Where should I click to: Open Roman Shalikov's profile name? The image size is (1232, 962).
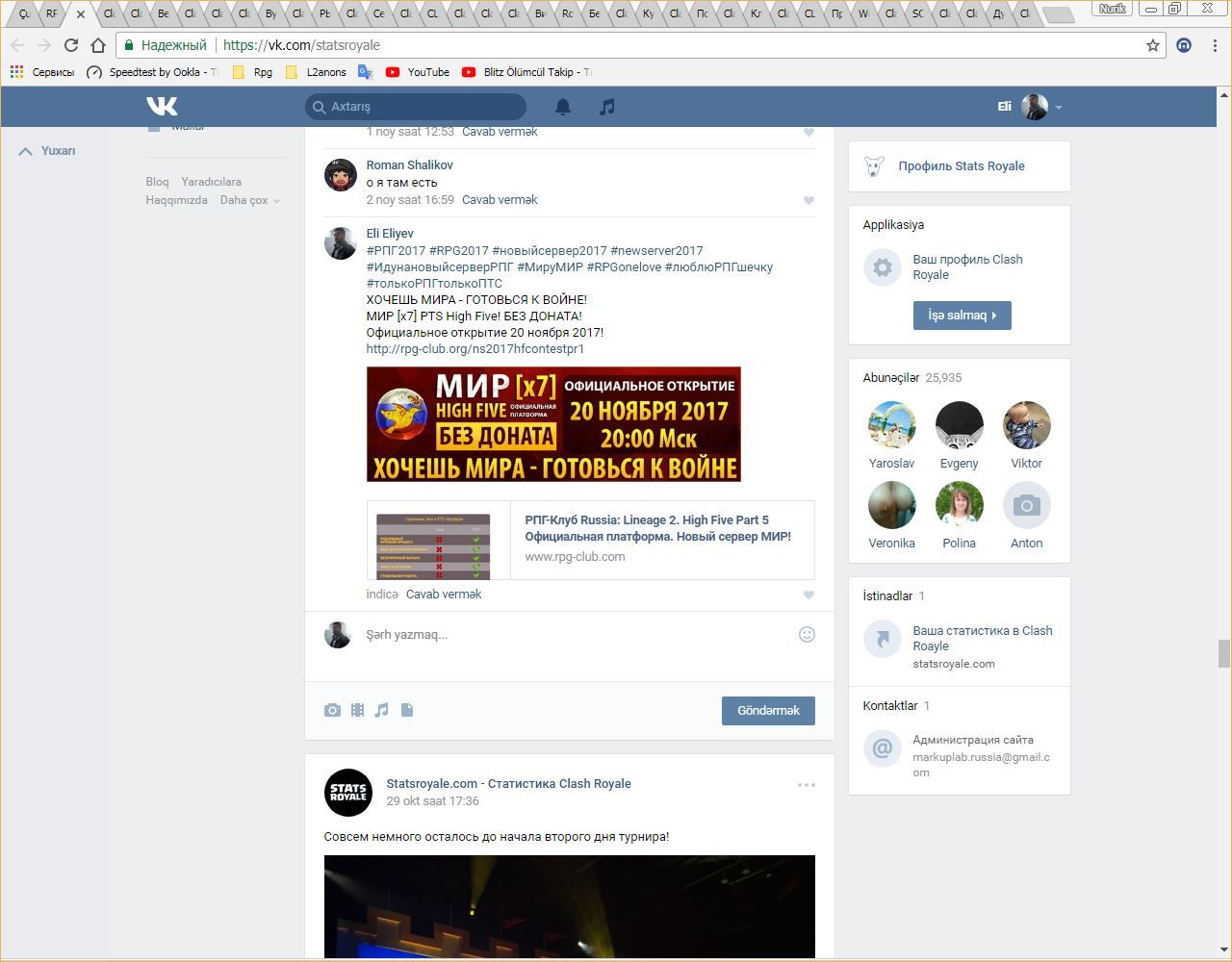[409, 165]
